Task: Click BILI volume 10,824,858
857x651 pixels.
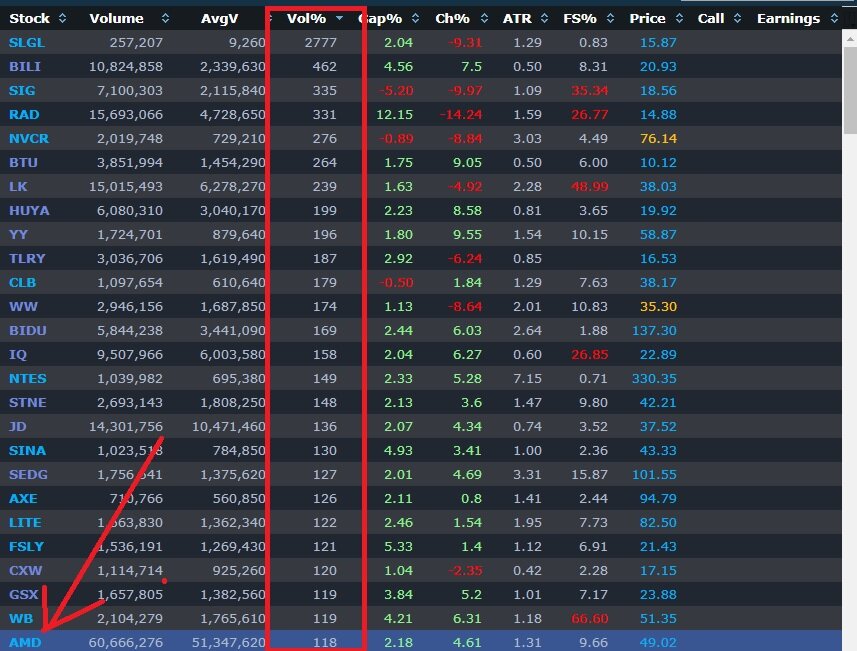Action: [126, 67]
